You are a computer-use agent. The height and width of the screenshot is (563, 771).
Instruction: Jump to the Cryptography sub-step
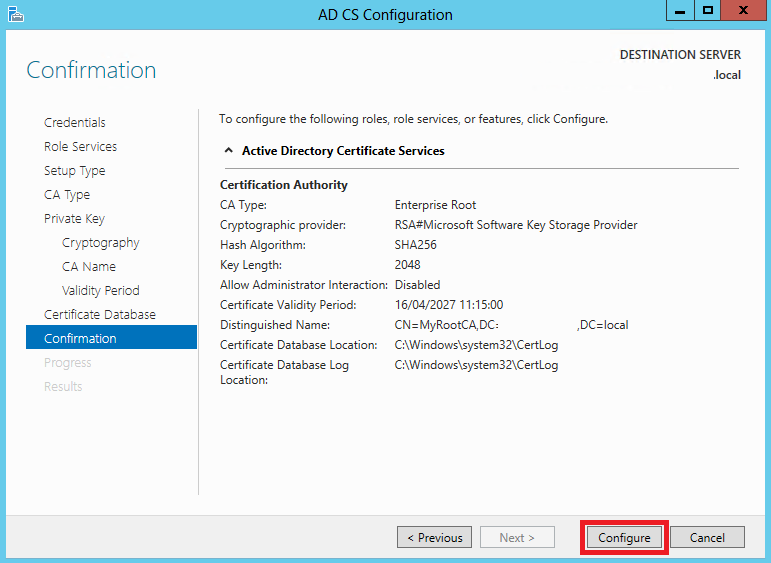point(100,242)
